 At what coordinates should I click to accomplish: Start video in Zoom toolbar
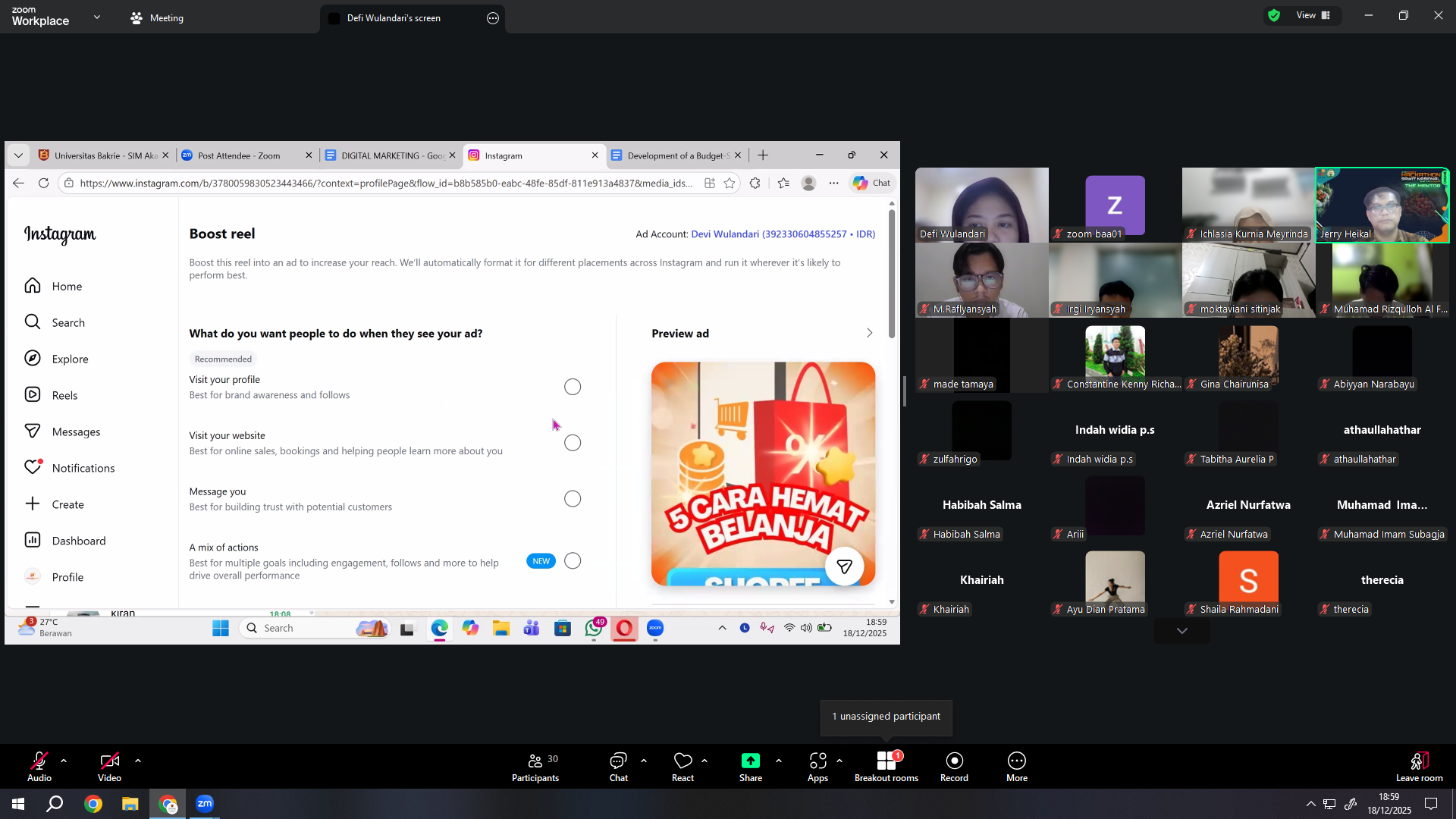[109, 766]
